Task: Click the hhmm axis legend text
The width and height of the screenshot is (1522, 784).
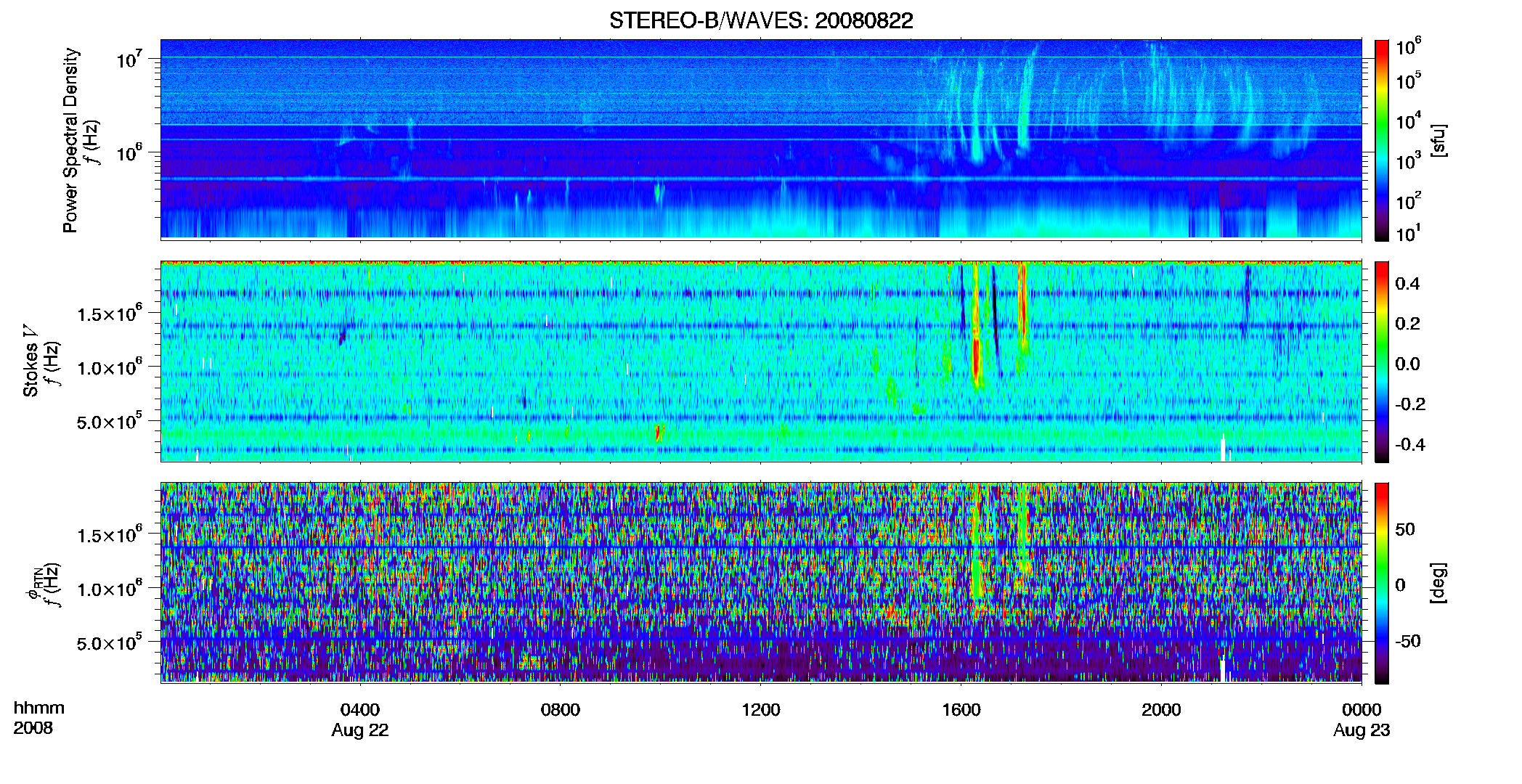Action: pyautogui.click(x=39, y=708)
